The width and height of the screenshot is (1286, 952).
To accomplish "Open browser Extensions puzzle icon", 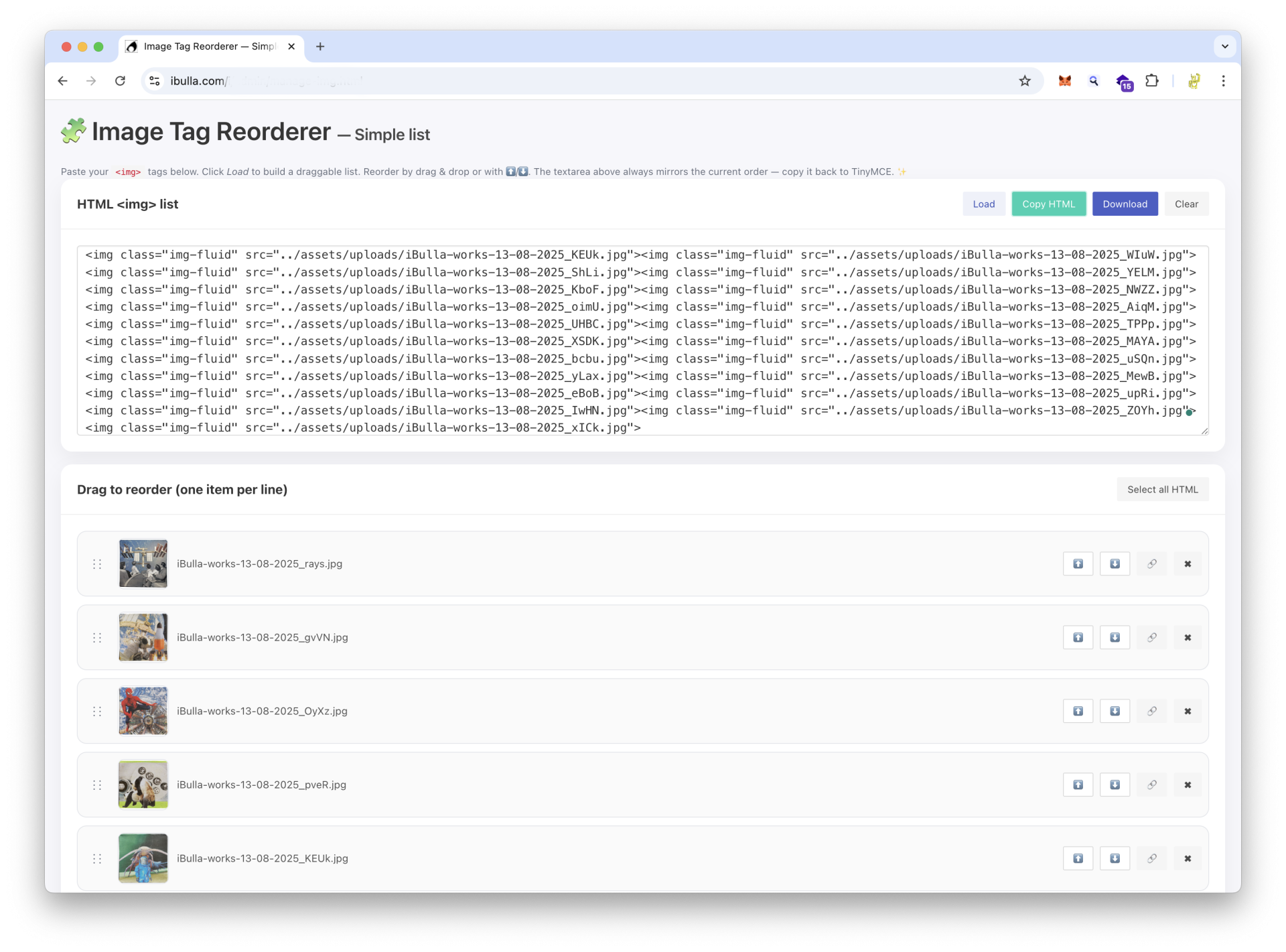I will 1151,81.
